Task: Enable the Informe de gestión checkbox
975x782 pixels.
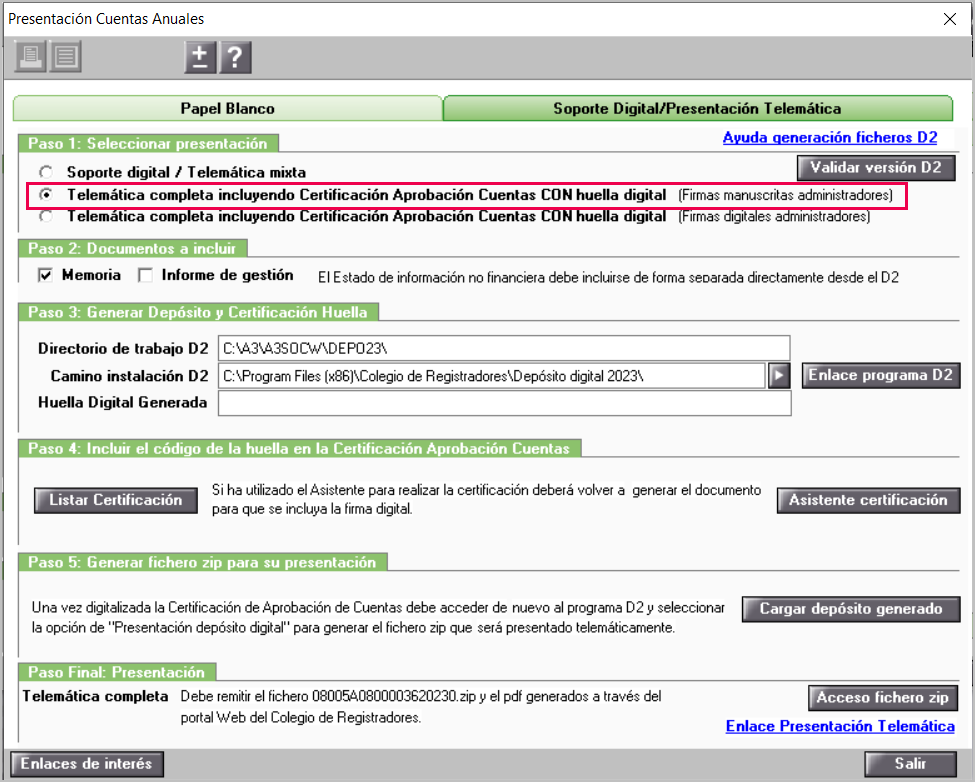Action: pyautogui.click(x=146, y=275)
